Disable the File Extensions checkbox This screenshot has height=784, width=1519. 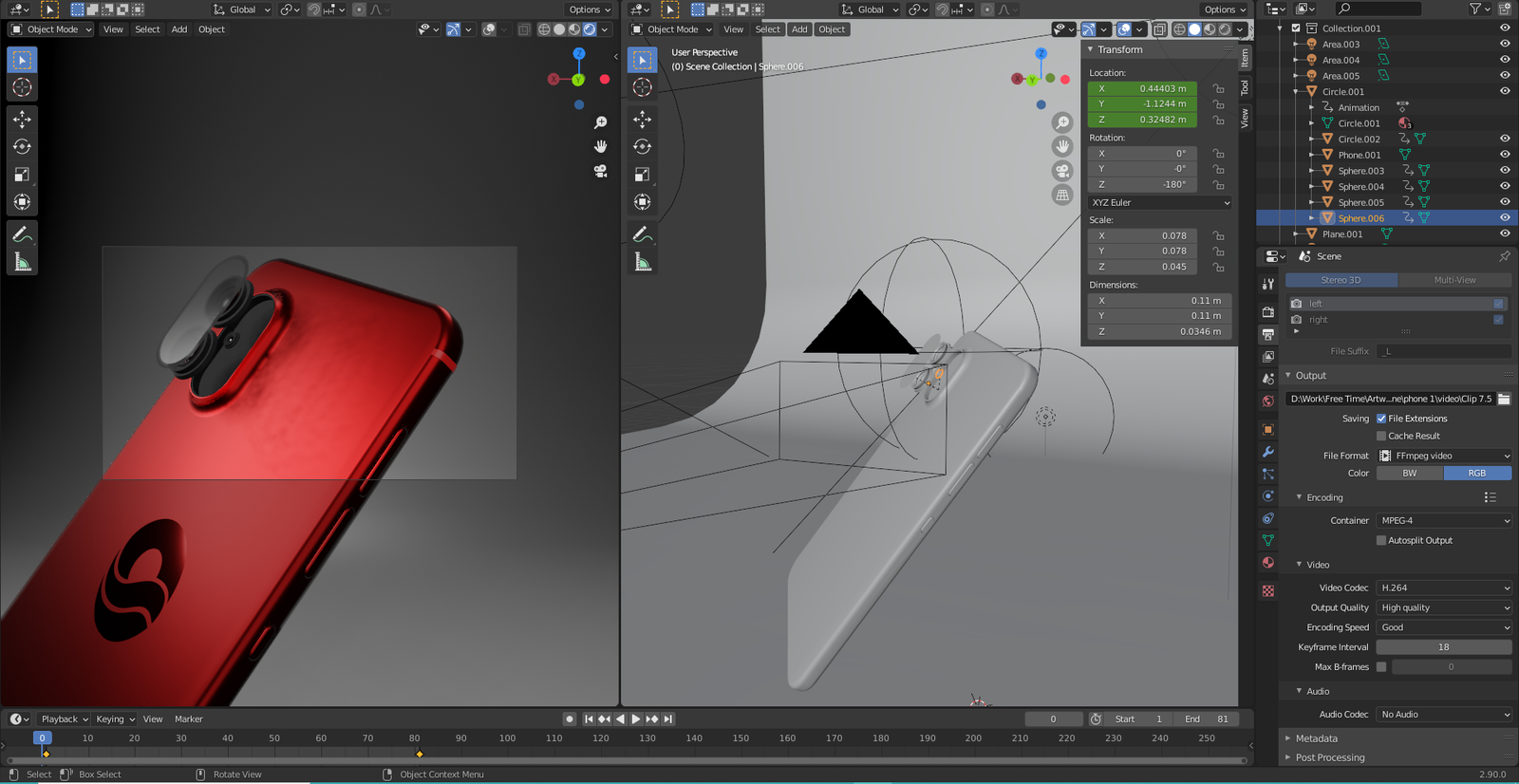[x=1381, y=419]
